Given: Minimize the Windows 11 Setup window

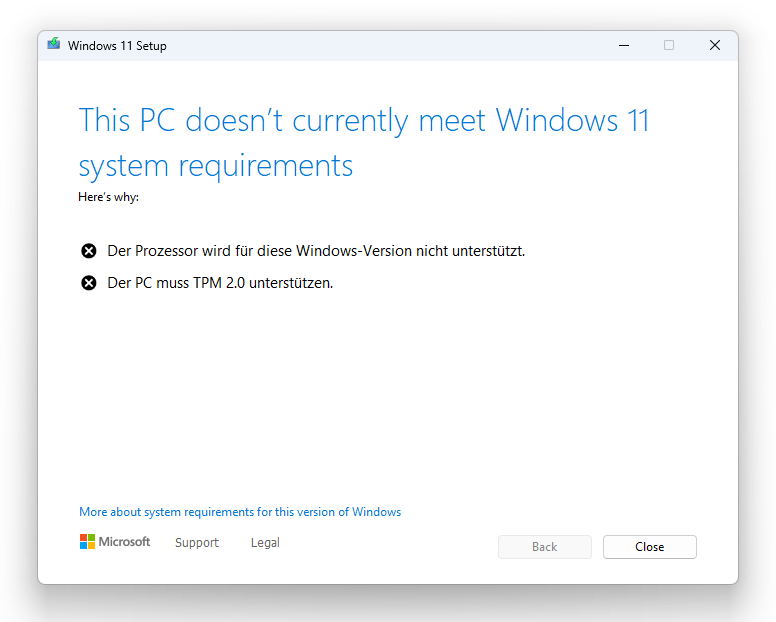Looking at the screenshot, I should click(624, 46).
